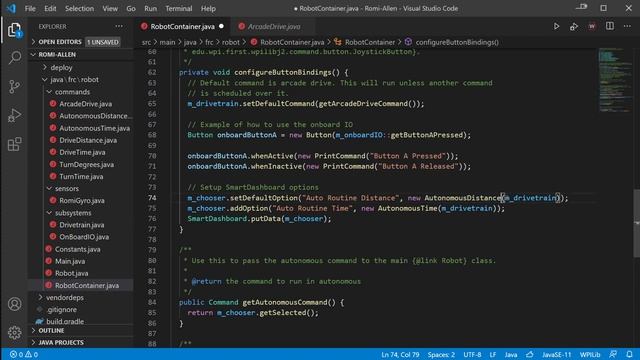Open Source Control view
This screenshot has height=360, width=640.
[x=14, y=86]
